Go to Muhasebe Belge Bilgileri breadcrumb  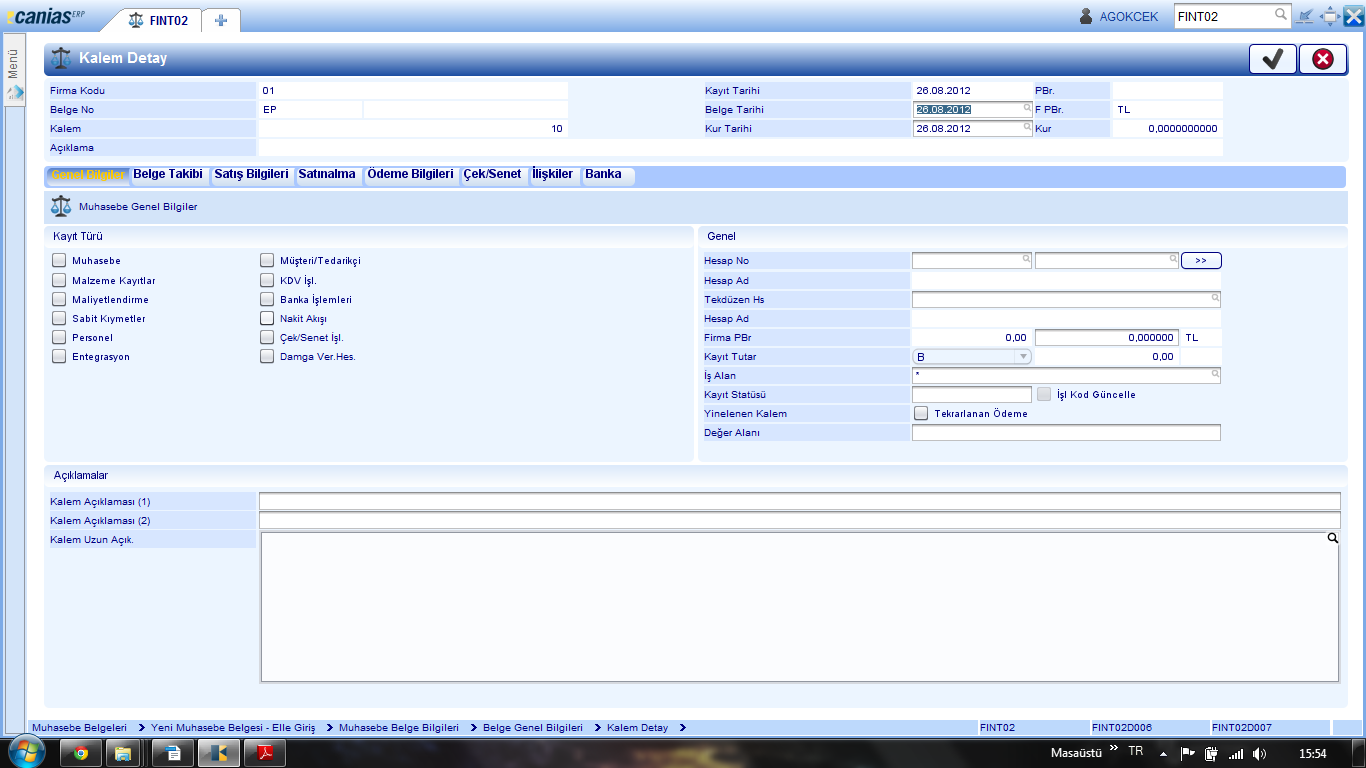(399, 727)
